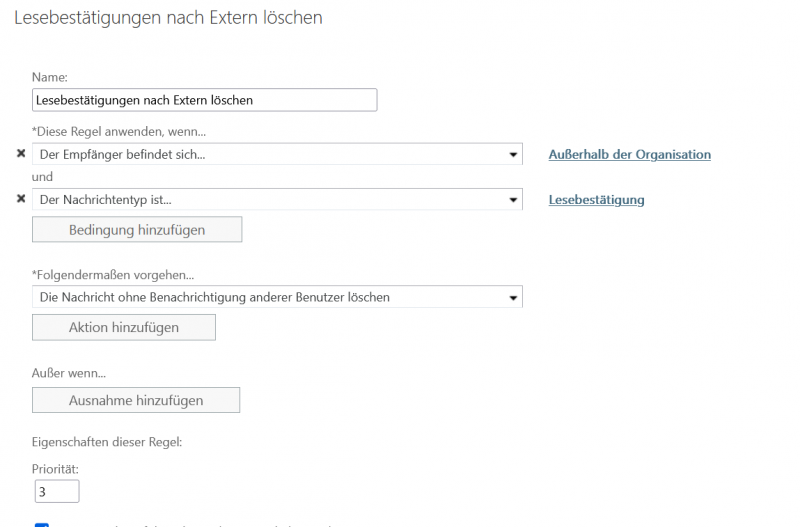Delete the message type condition with X
Viewport: 800px width, 527px height.
click(x=21, y=199)
